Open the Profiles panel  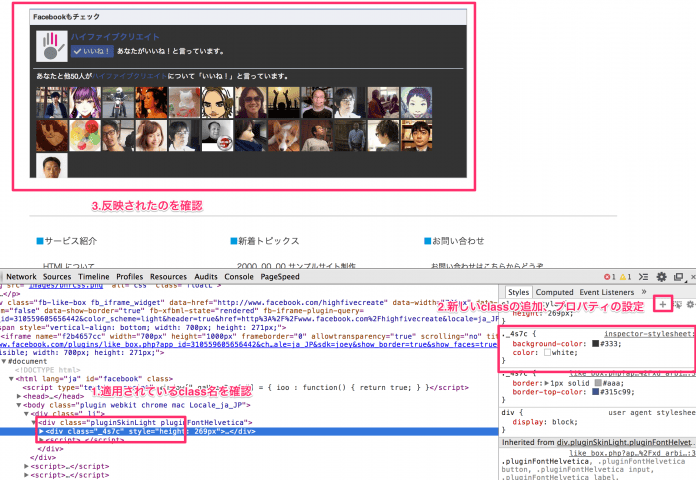pyautogui.click(x=130, y=277)
